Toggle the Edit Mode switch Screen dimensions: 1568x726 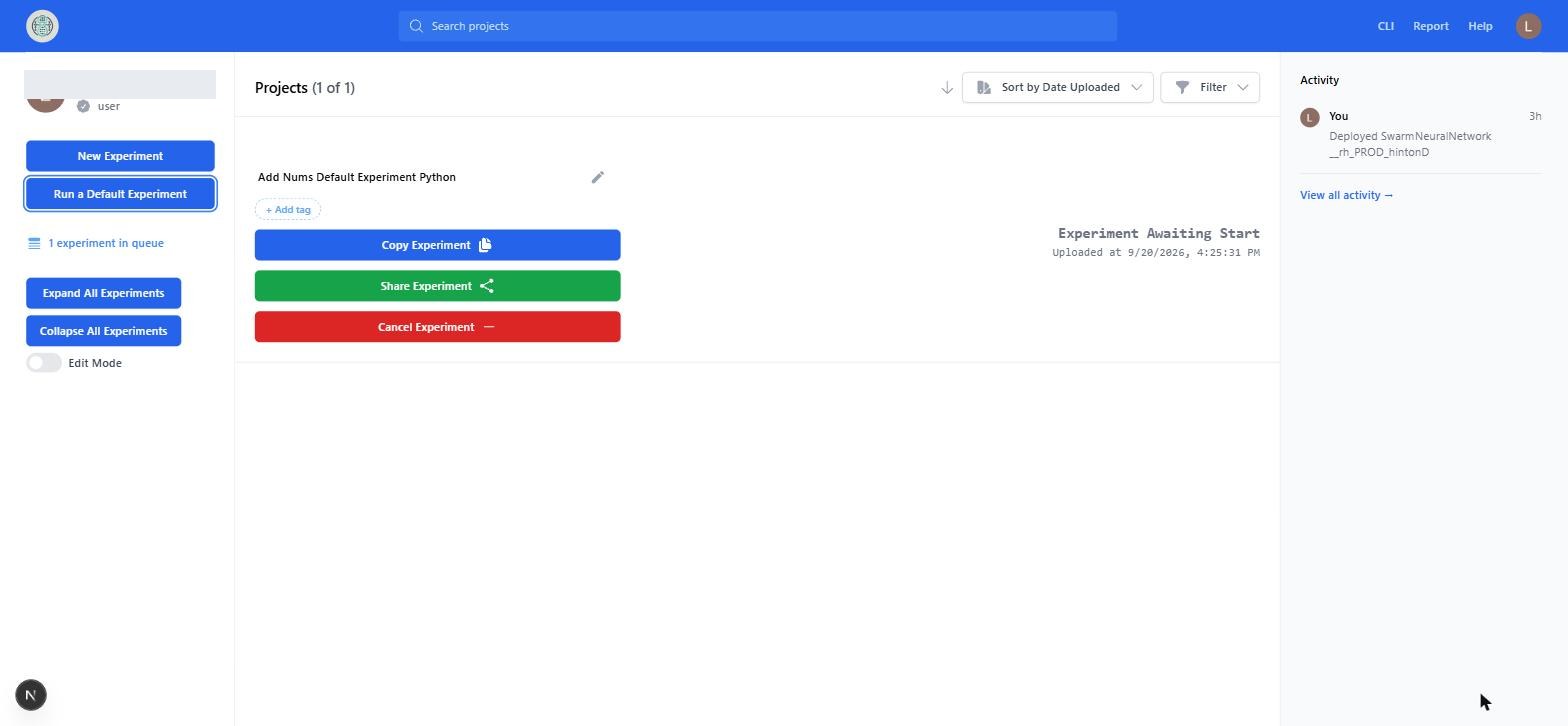44,363
